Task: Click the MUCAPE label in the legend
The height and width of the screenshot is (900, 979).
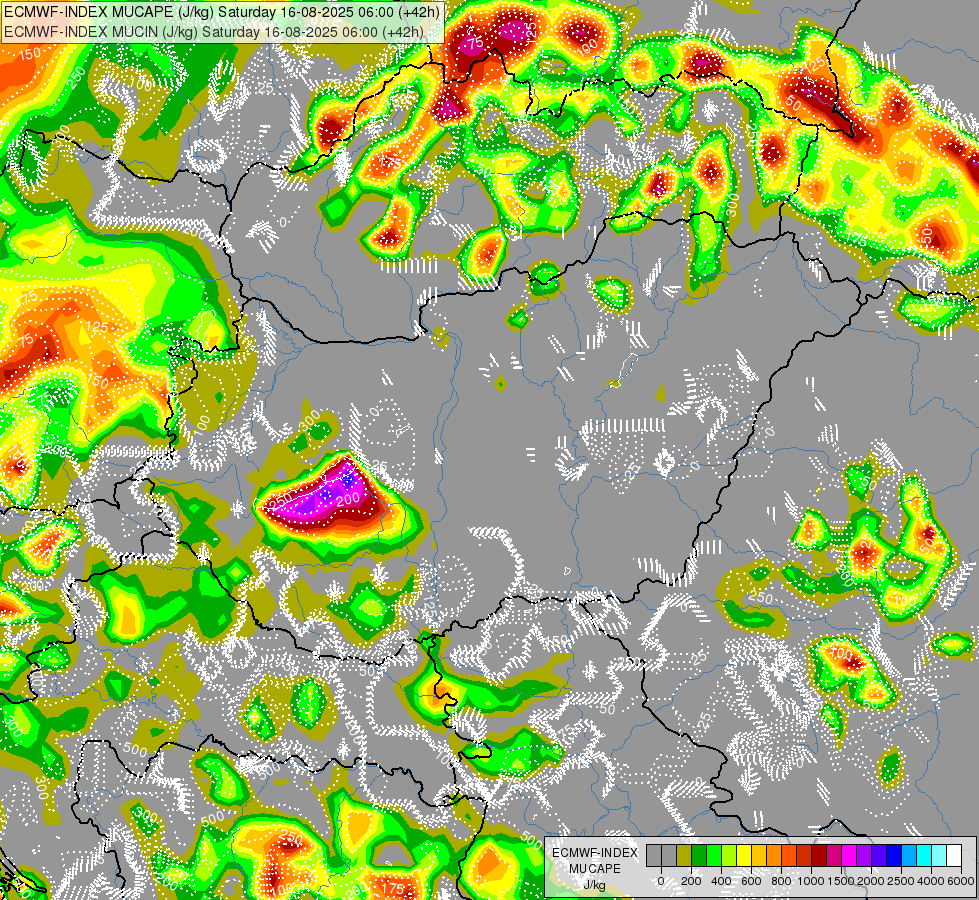Action: click(x=595, y=869)
